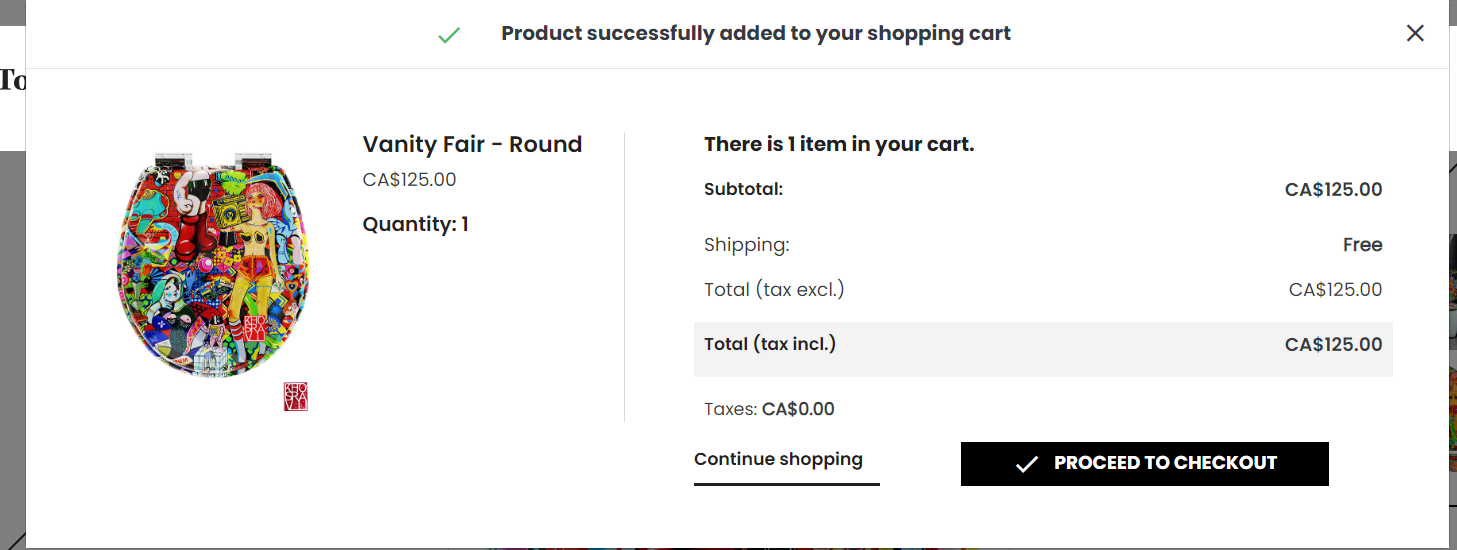Select the Vanity Fair - Round product title
Image resolution: width=1457 pixels, height=550 pixels.
pyautogui.click(x=472, y=144)
